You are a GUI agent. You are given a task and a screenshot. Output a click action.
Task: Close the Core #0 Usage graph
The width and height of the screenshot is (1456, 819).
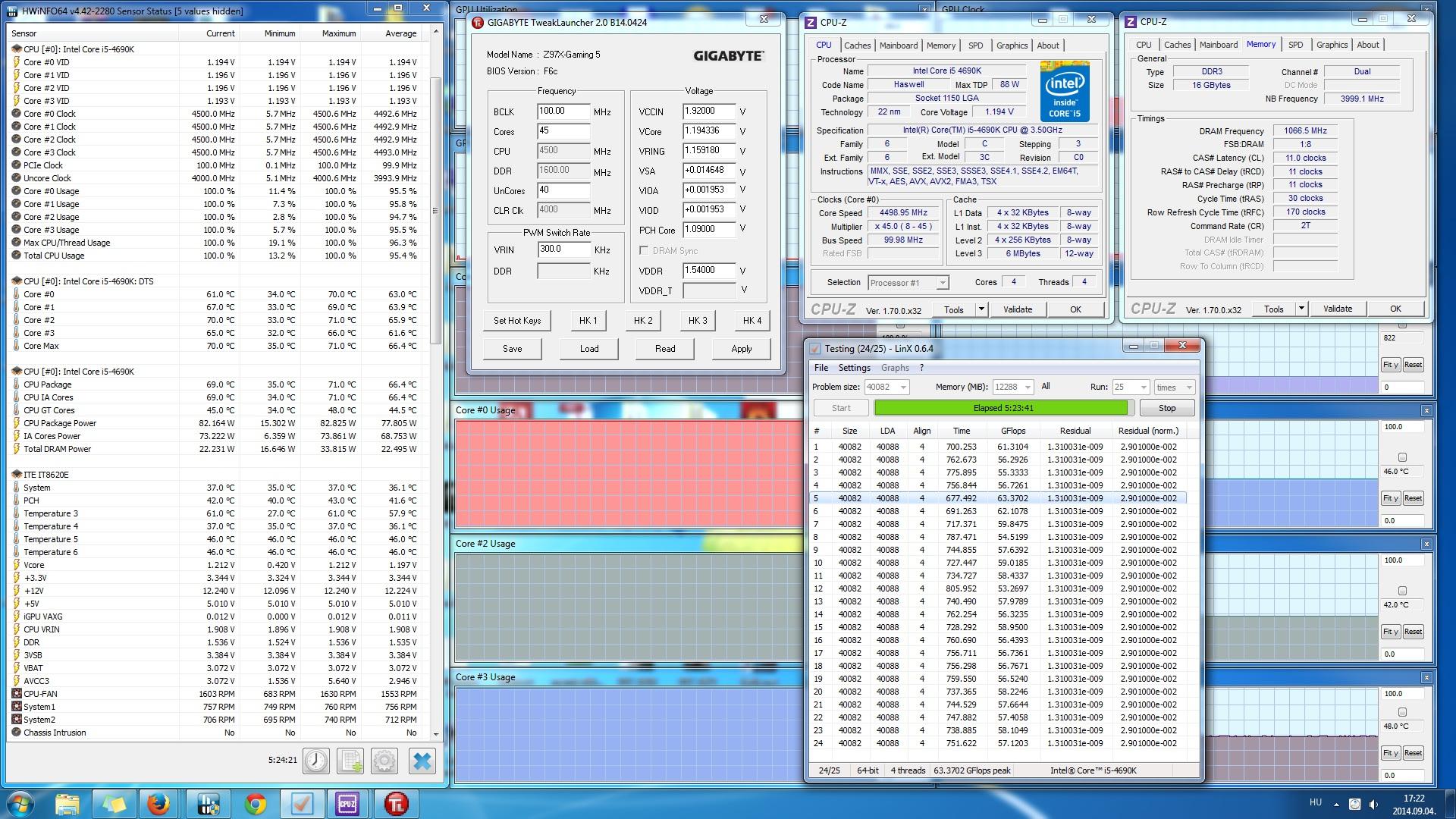pyautogui.click(x=1426, y=410)
